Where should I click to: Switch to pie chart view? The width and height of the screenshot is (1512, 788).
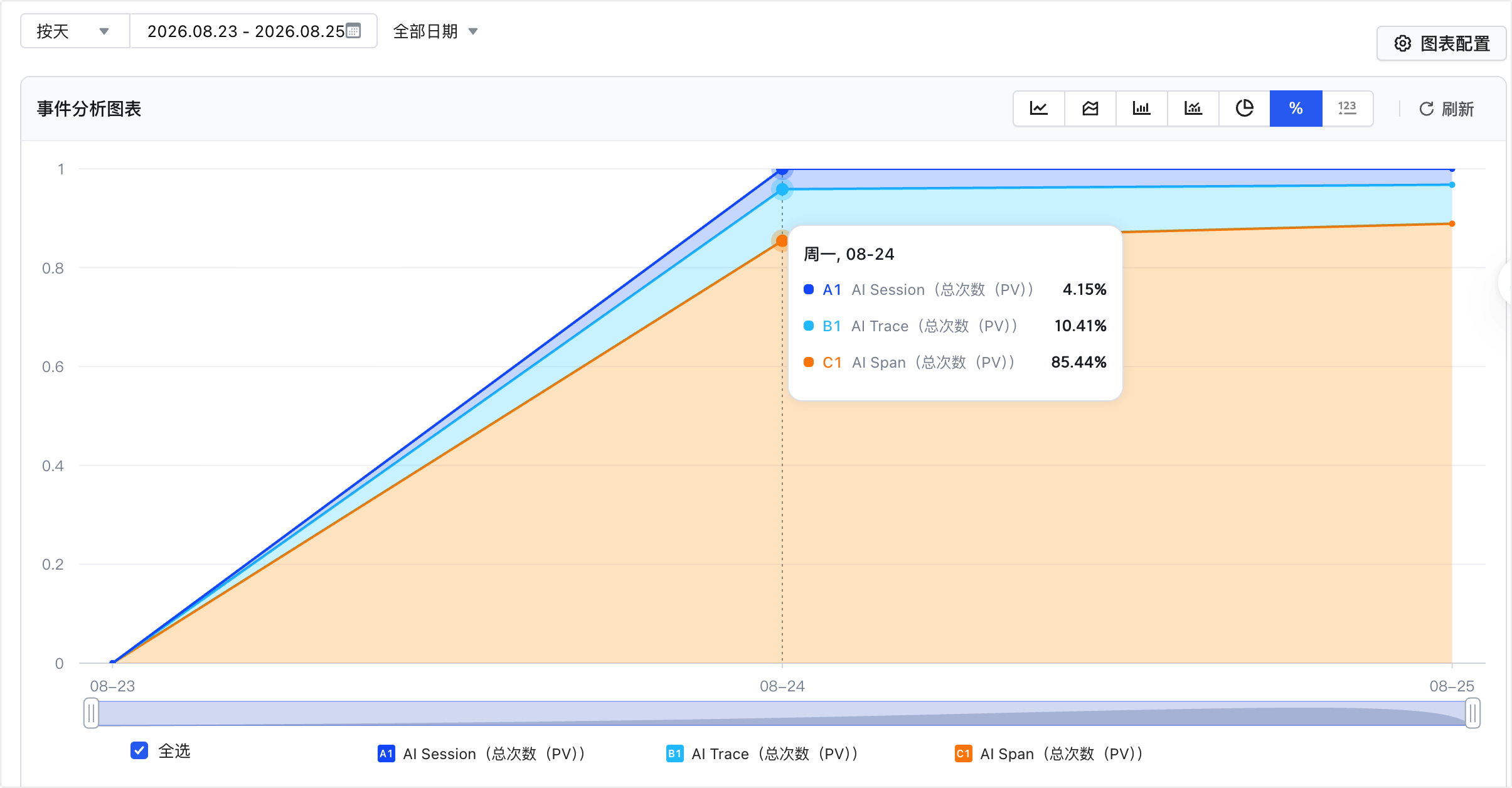tap(1245, 109)
